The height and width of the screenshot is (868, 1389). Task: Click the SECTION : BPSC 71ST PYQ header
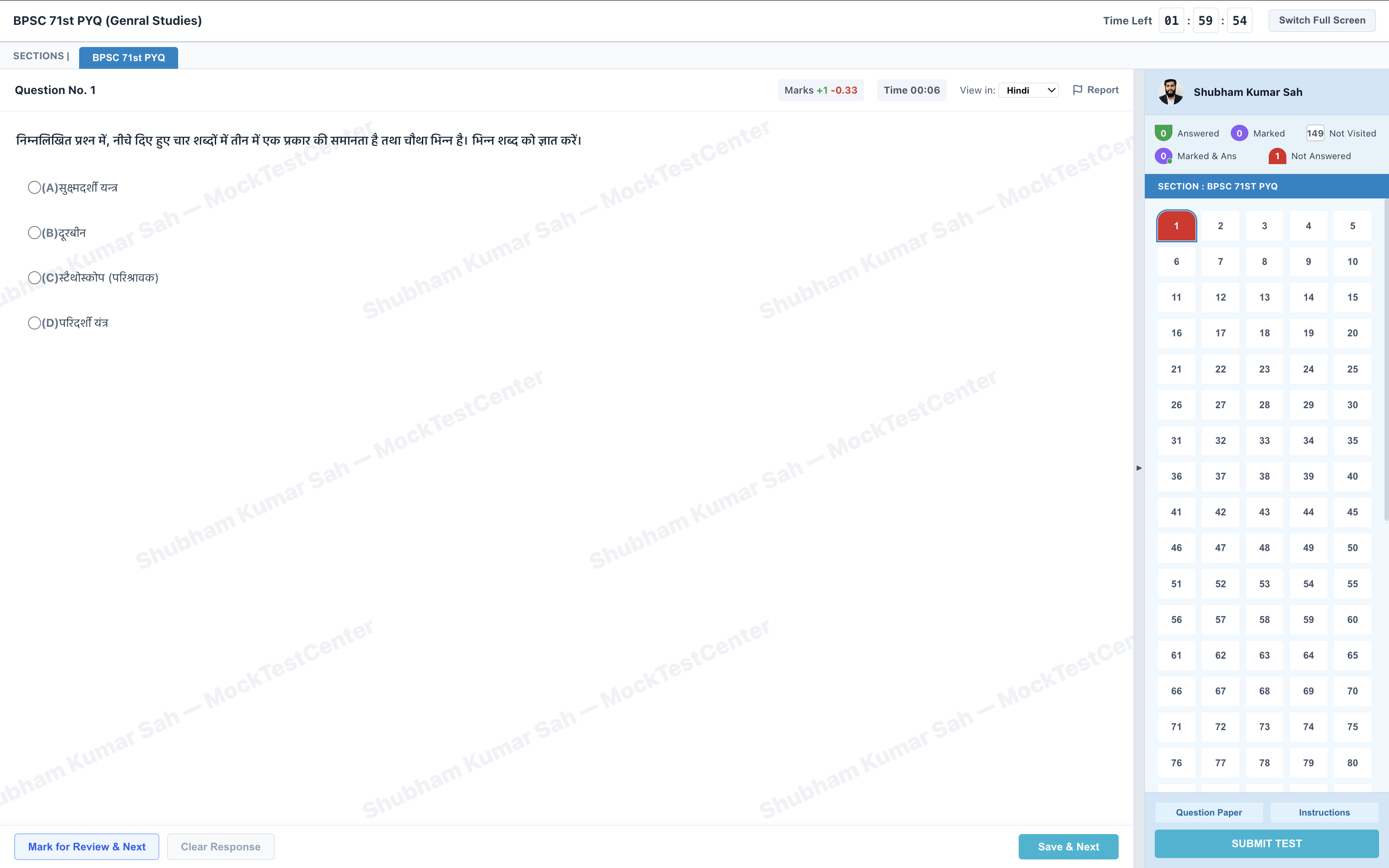pos(1266,186)
